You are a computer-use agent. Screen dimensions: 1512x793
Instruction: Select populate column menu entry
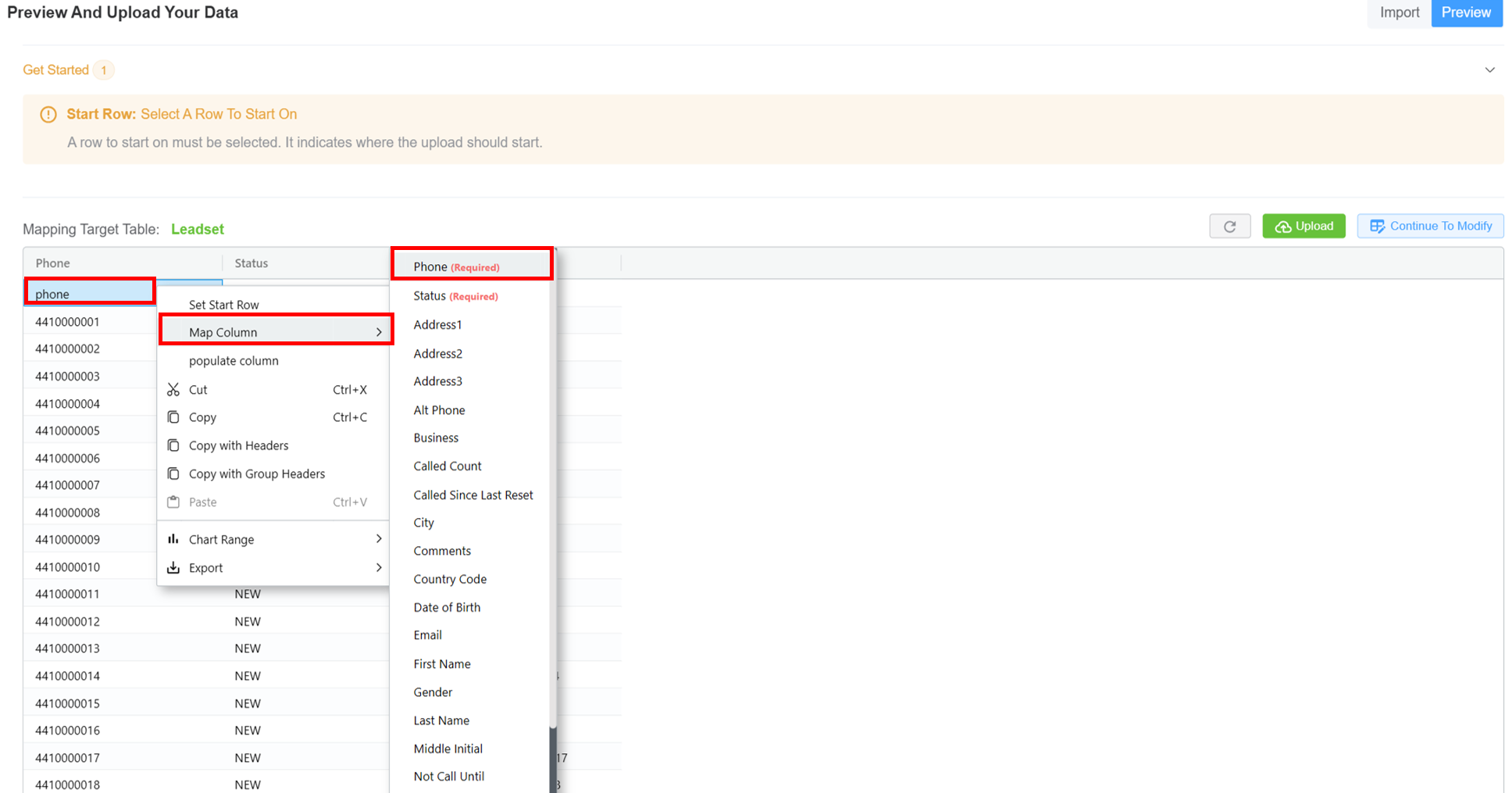point(234,361)
